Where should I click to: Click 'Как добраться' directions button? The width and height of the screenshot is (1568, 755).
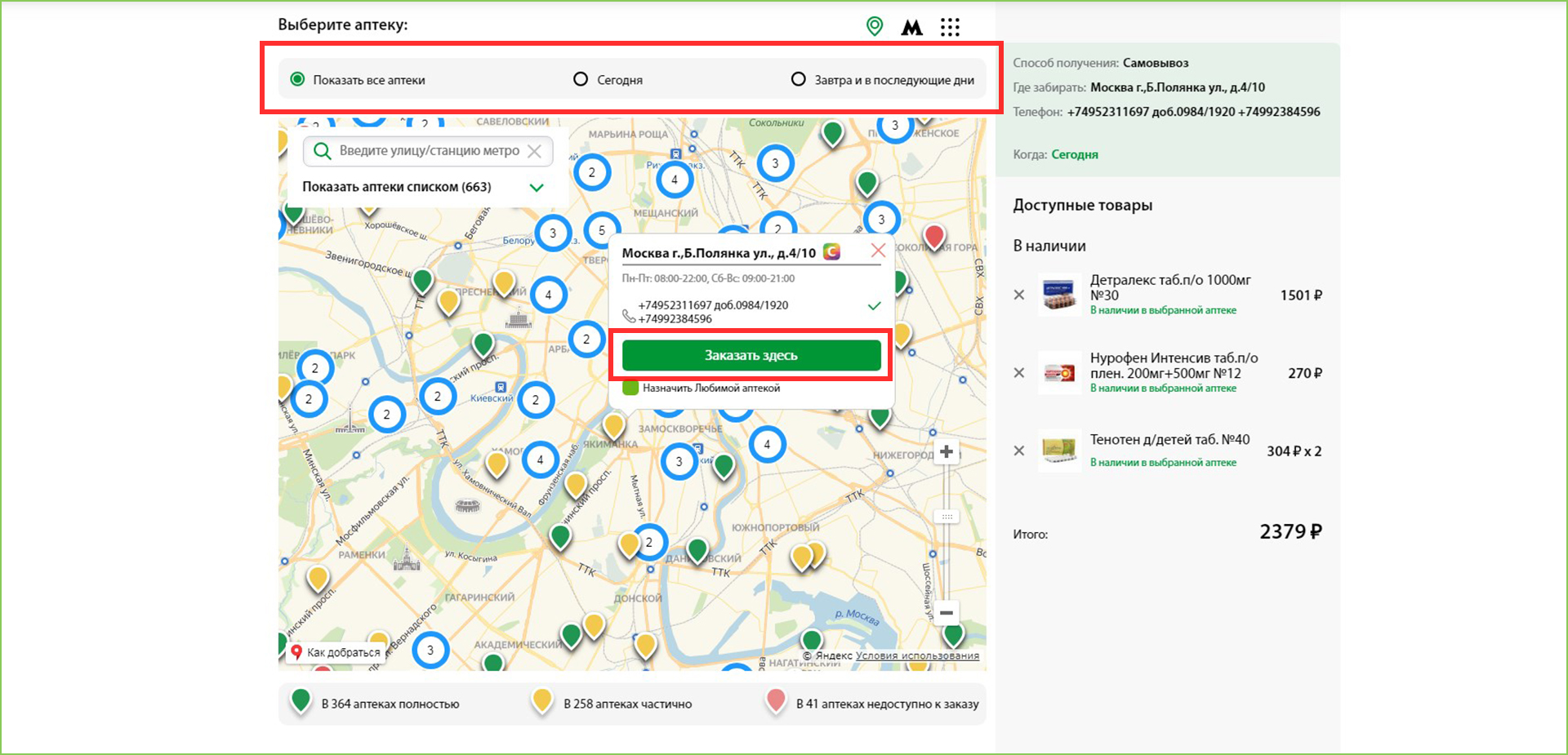click(x=336, y=652)
